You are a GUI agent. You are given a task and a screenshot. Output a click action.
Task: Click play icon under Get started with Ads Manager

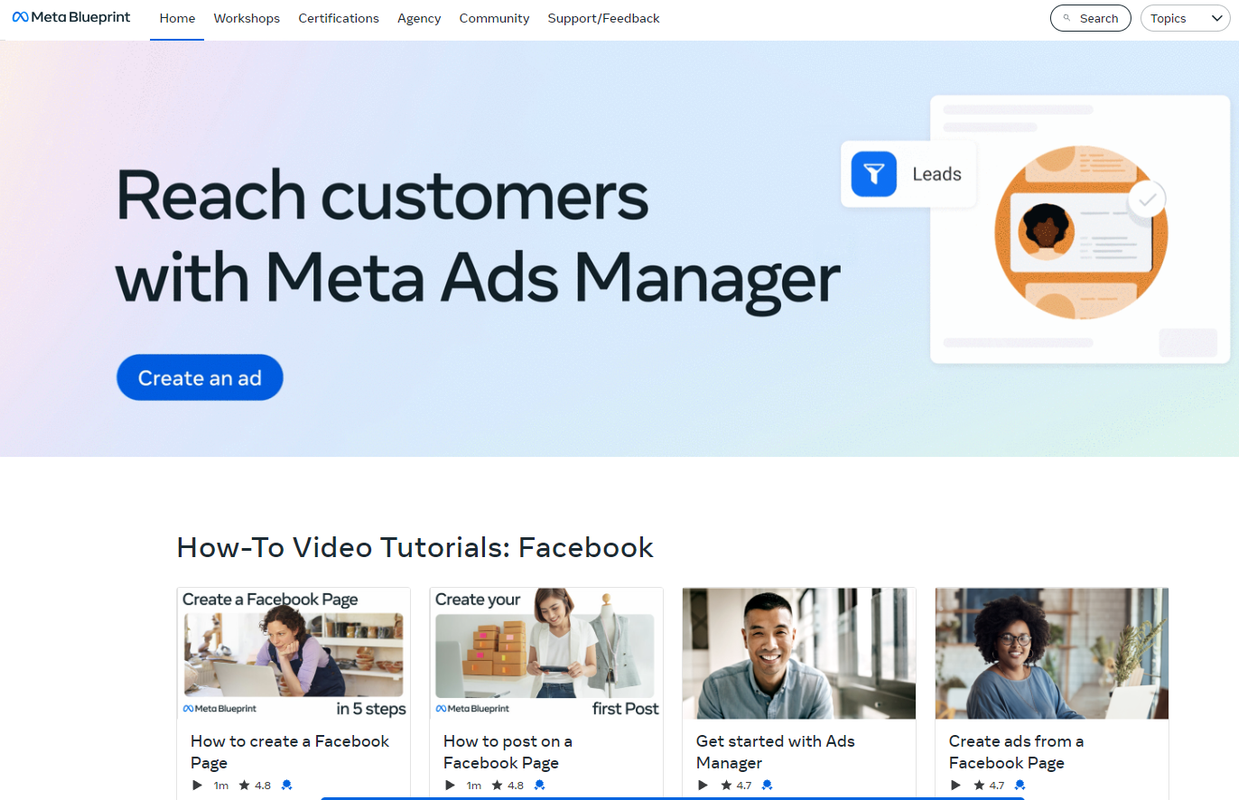coord(702,785)
